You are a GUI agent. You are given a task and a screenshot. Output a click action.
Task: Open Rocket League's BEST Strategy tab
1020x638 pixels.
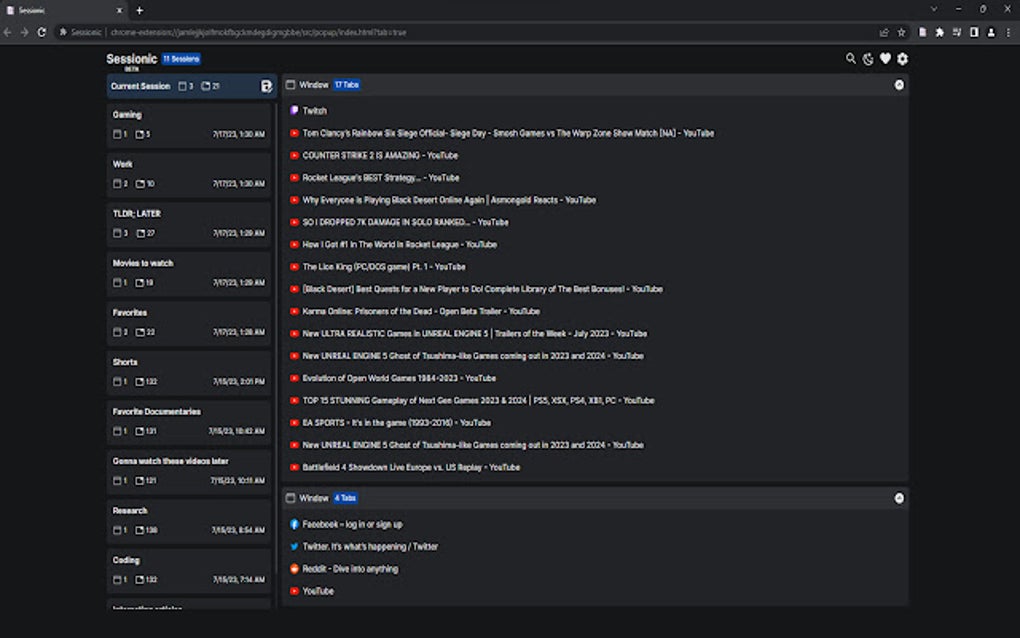pos(381,178)
